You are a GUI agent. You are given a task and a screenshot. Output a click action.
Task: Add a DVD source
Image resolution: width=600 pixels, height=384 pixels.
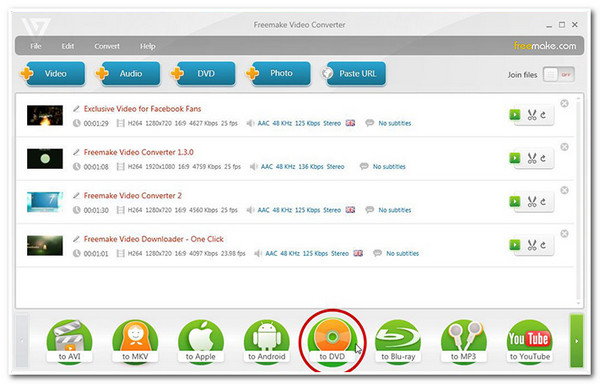click(203, 73)
